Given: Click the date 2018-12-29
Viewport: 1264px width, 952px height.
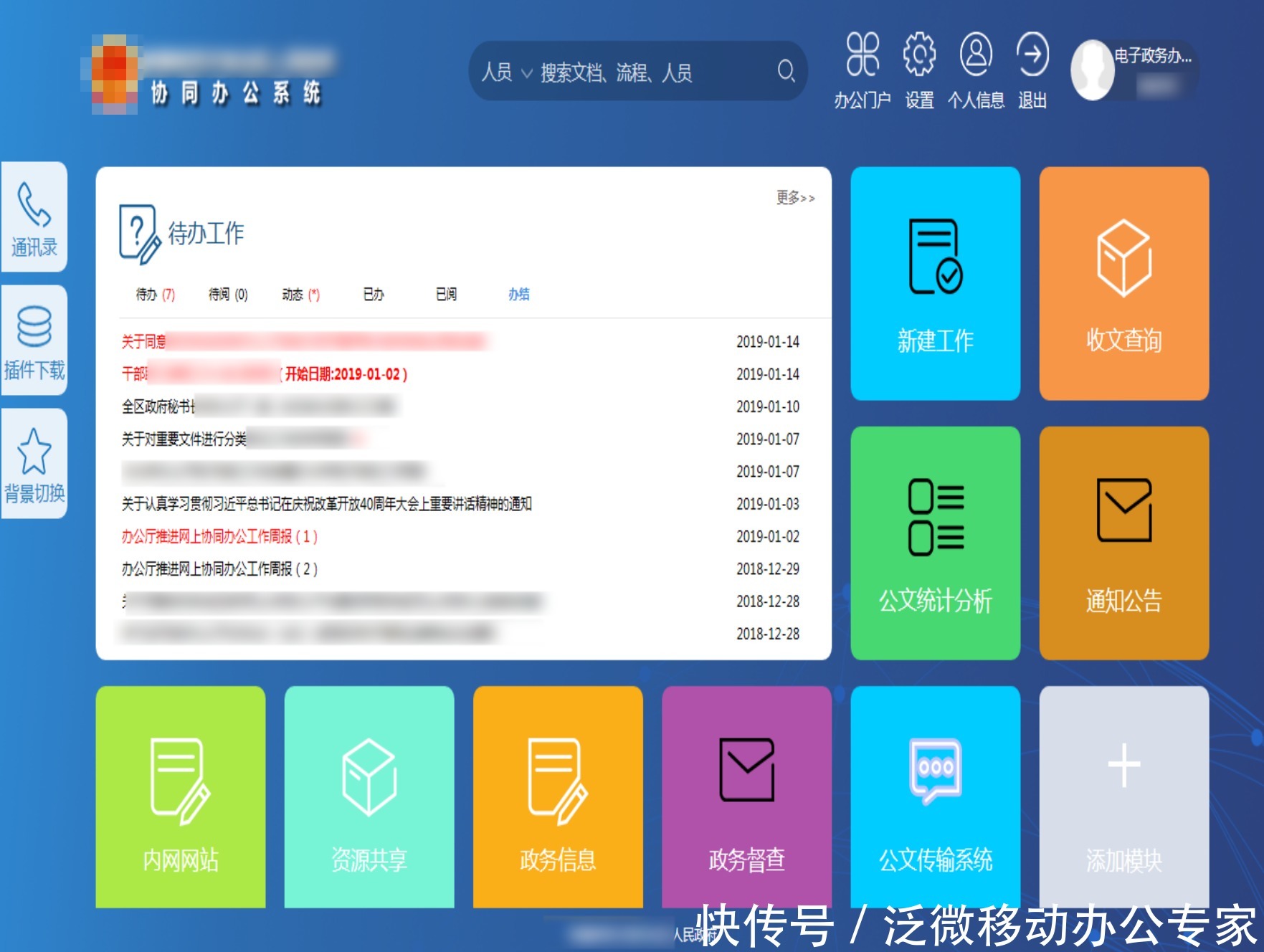Looking at the screenshot, I should click(x=768, y=569).
